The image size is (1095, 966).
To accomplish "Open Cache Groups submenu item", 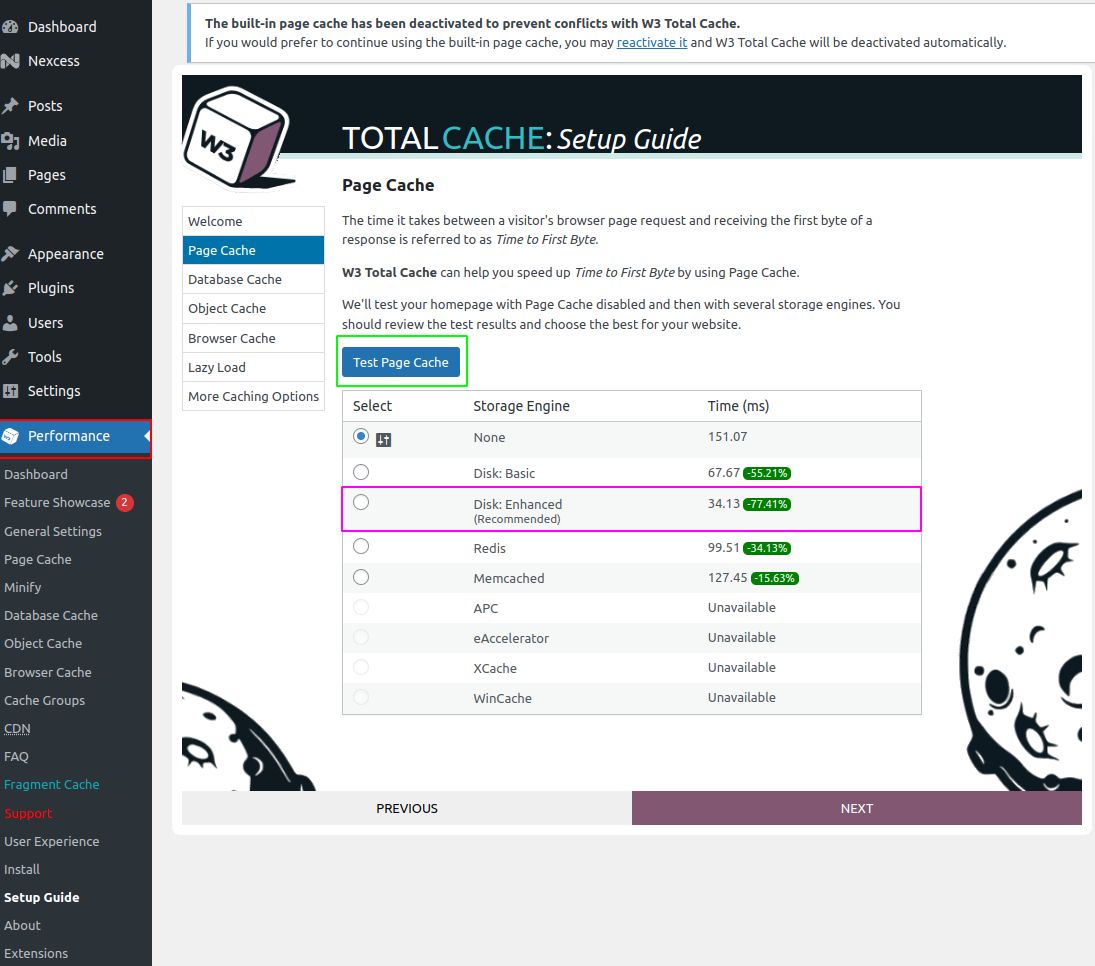I will (45, 700).
